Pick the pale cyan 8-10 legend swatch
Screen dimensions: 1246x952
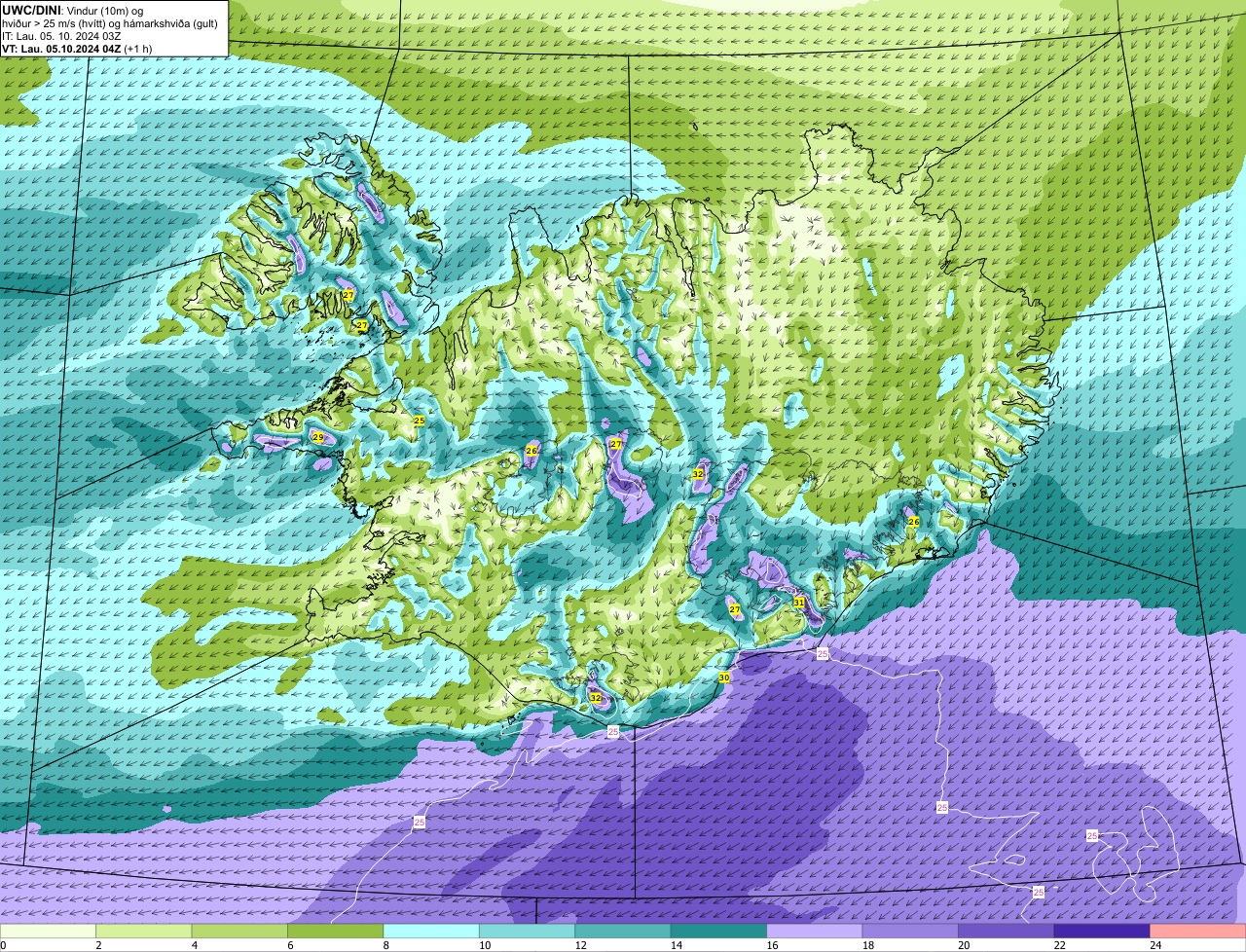pyautogui.click(x=432, y=932)
